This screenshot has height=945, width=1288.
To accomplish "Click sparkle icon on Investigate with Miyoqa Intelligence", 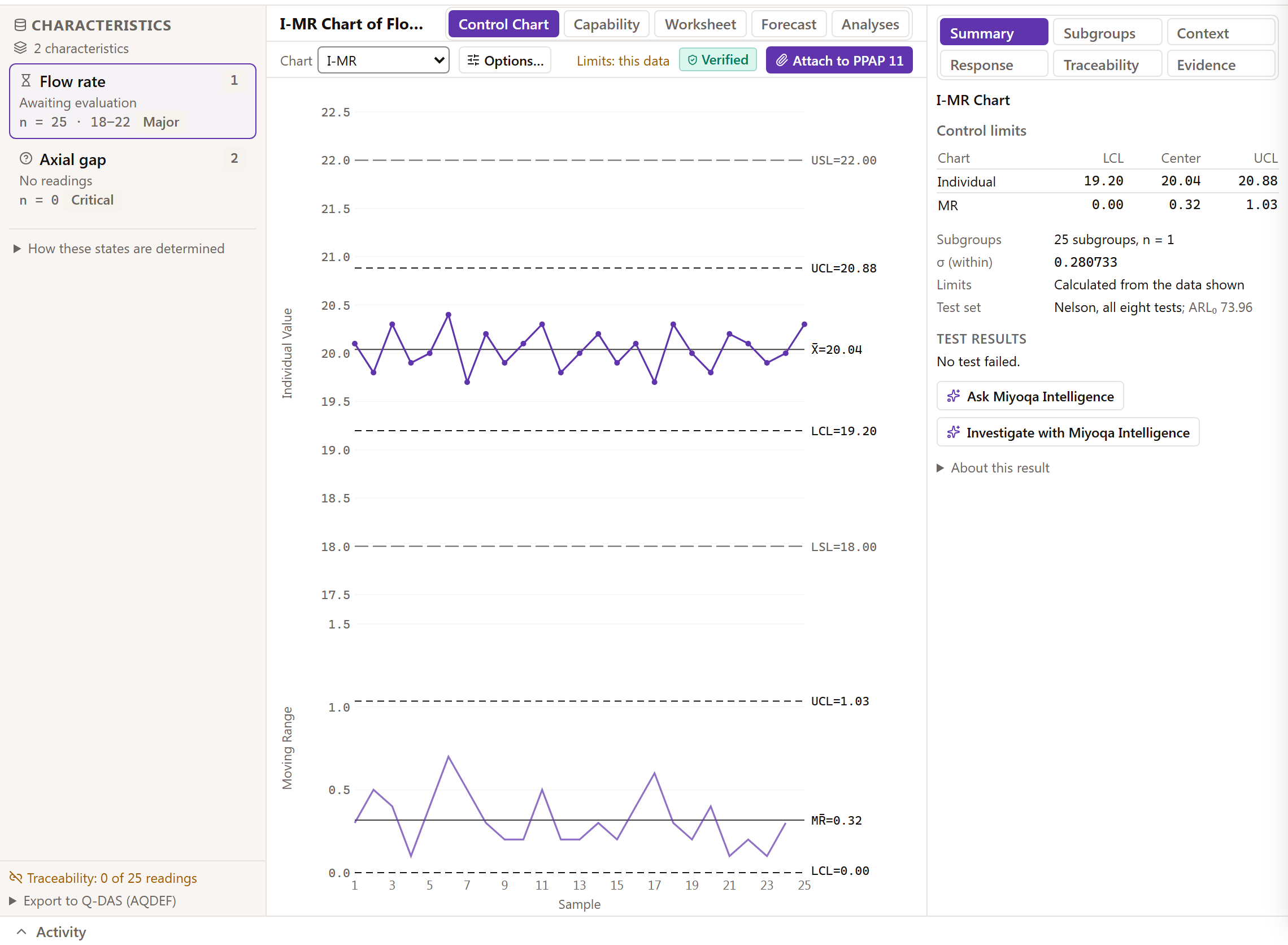I will (953, 432).
